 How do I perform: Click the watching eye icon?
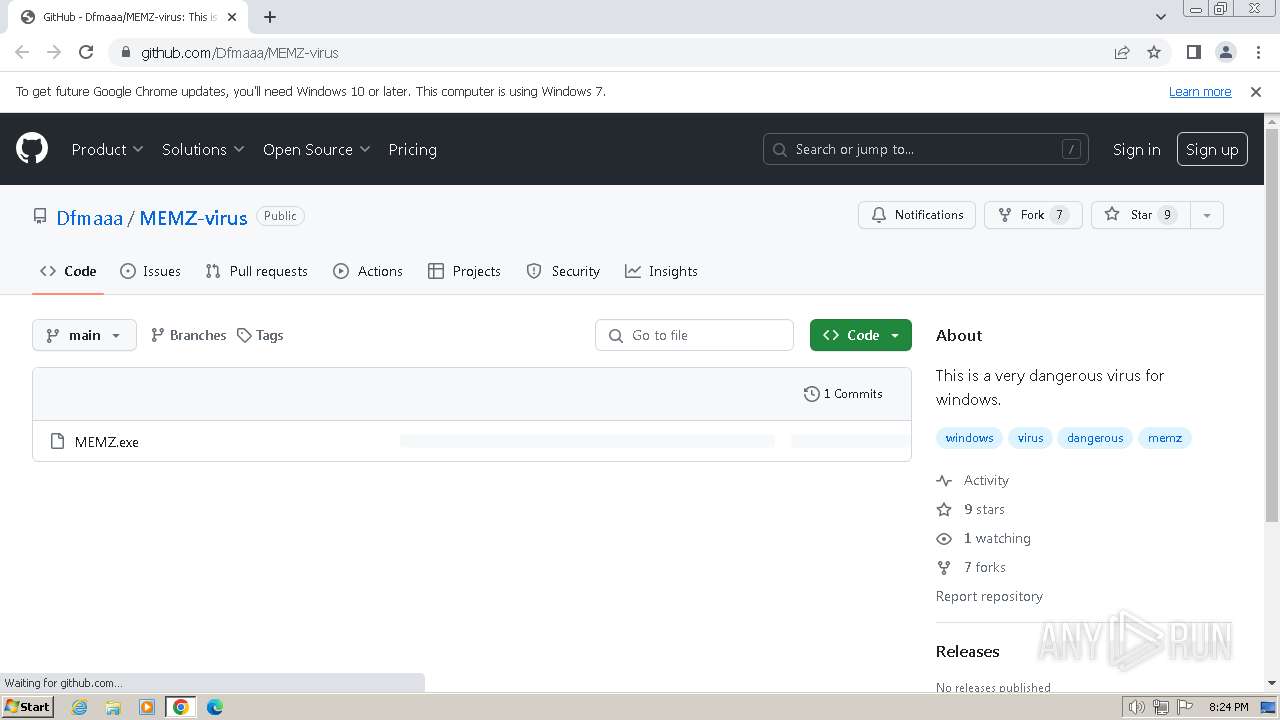(944, 539)
